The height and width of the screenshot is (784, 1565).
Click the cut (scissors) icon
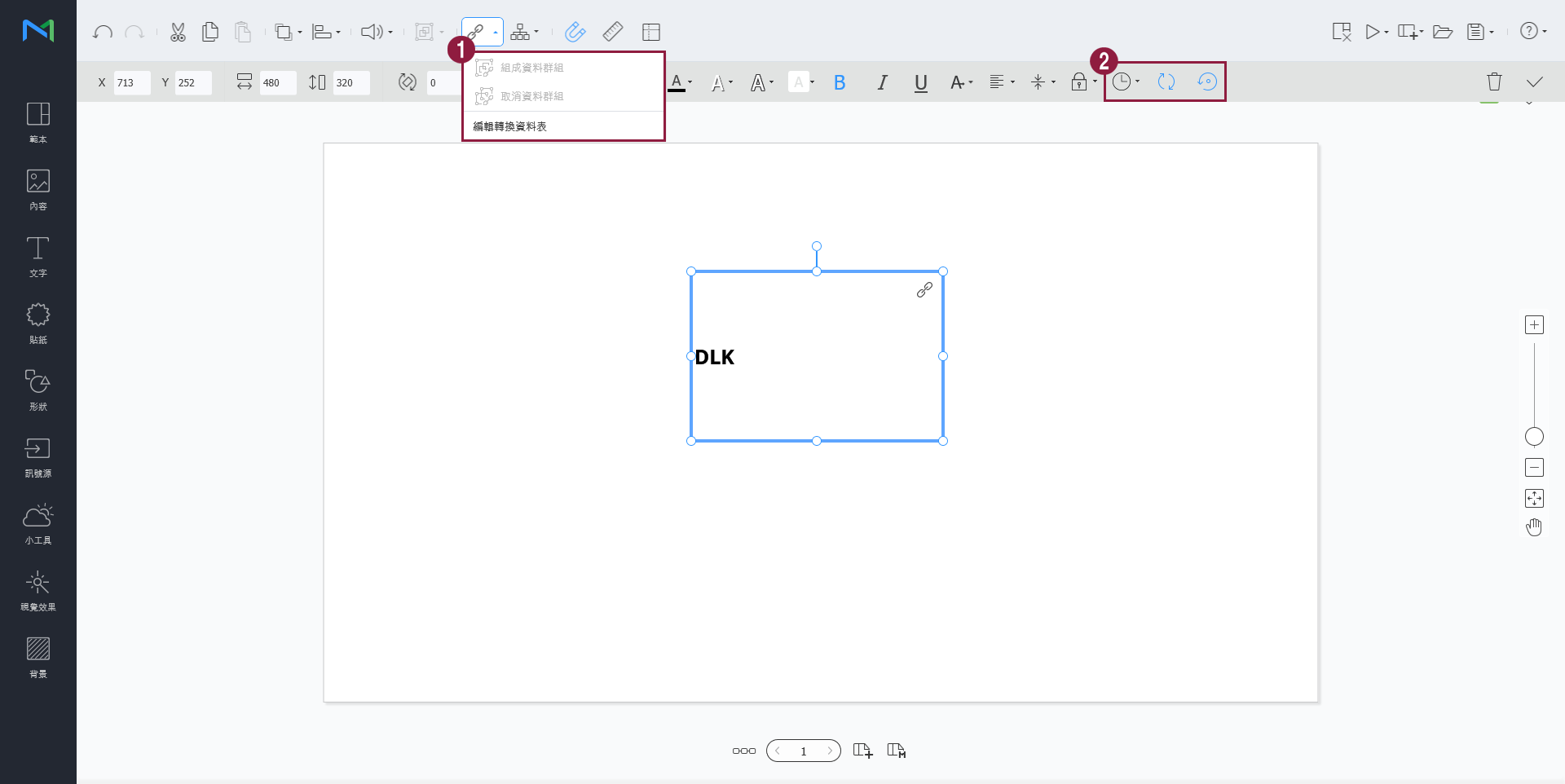[x=178, y=33]
